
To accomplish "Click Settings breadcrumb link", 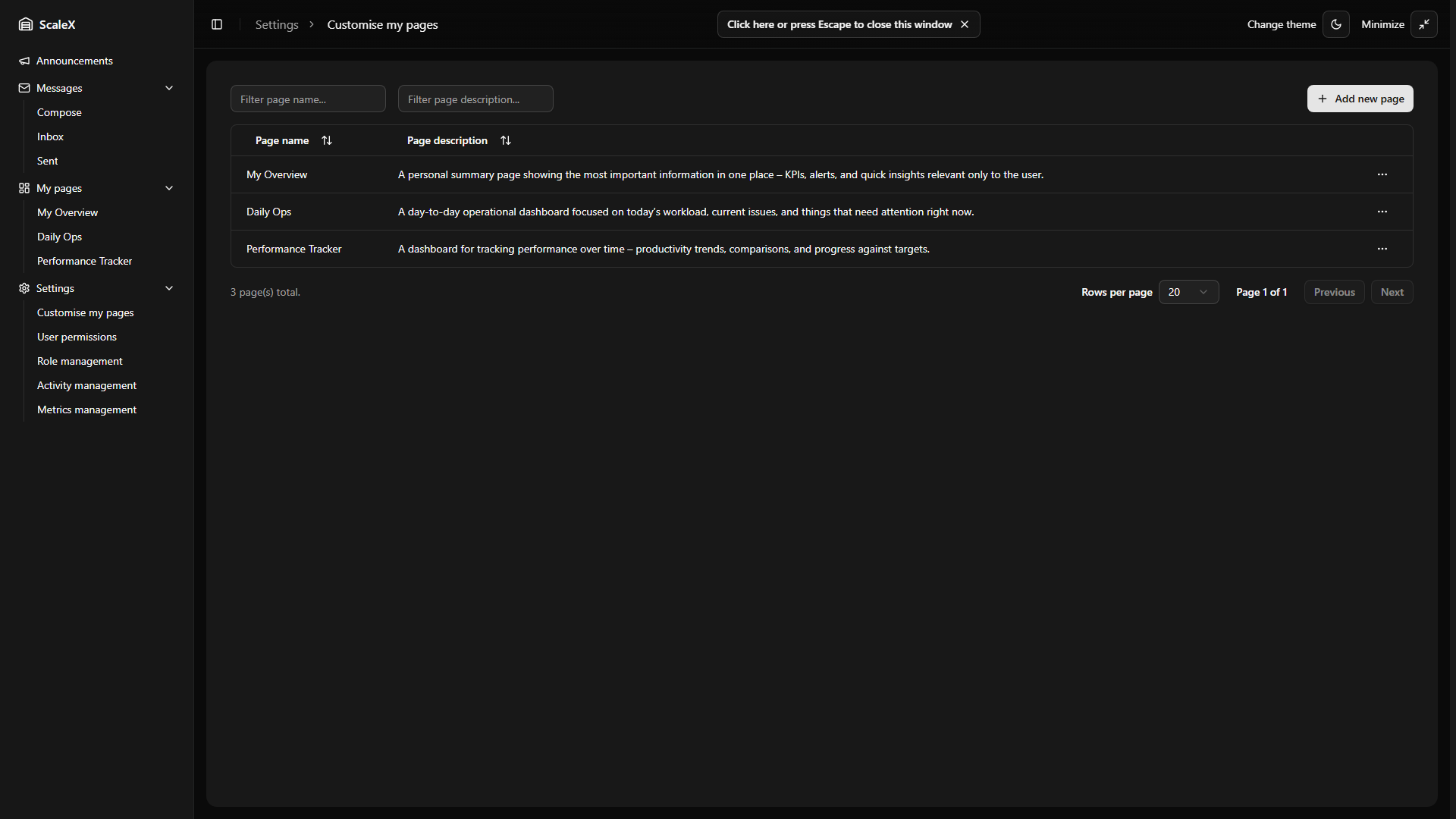I will [277, 24].
